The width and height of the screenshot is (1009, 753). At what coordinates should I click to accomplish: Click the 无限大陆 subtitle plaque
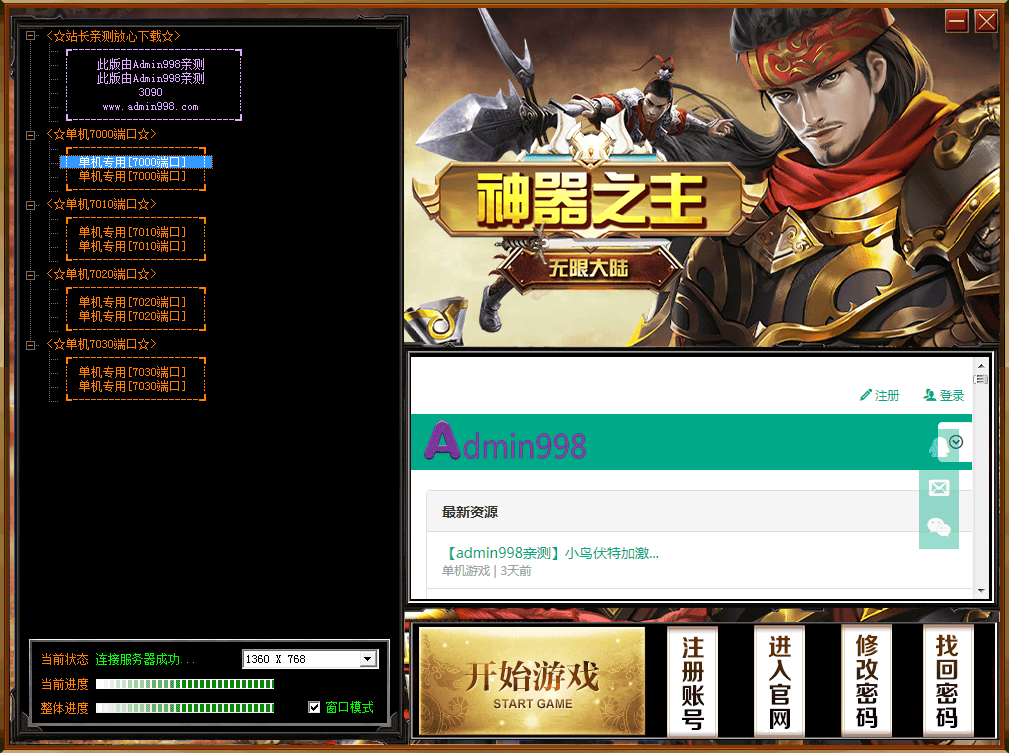588,268
